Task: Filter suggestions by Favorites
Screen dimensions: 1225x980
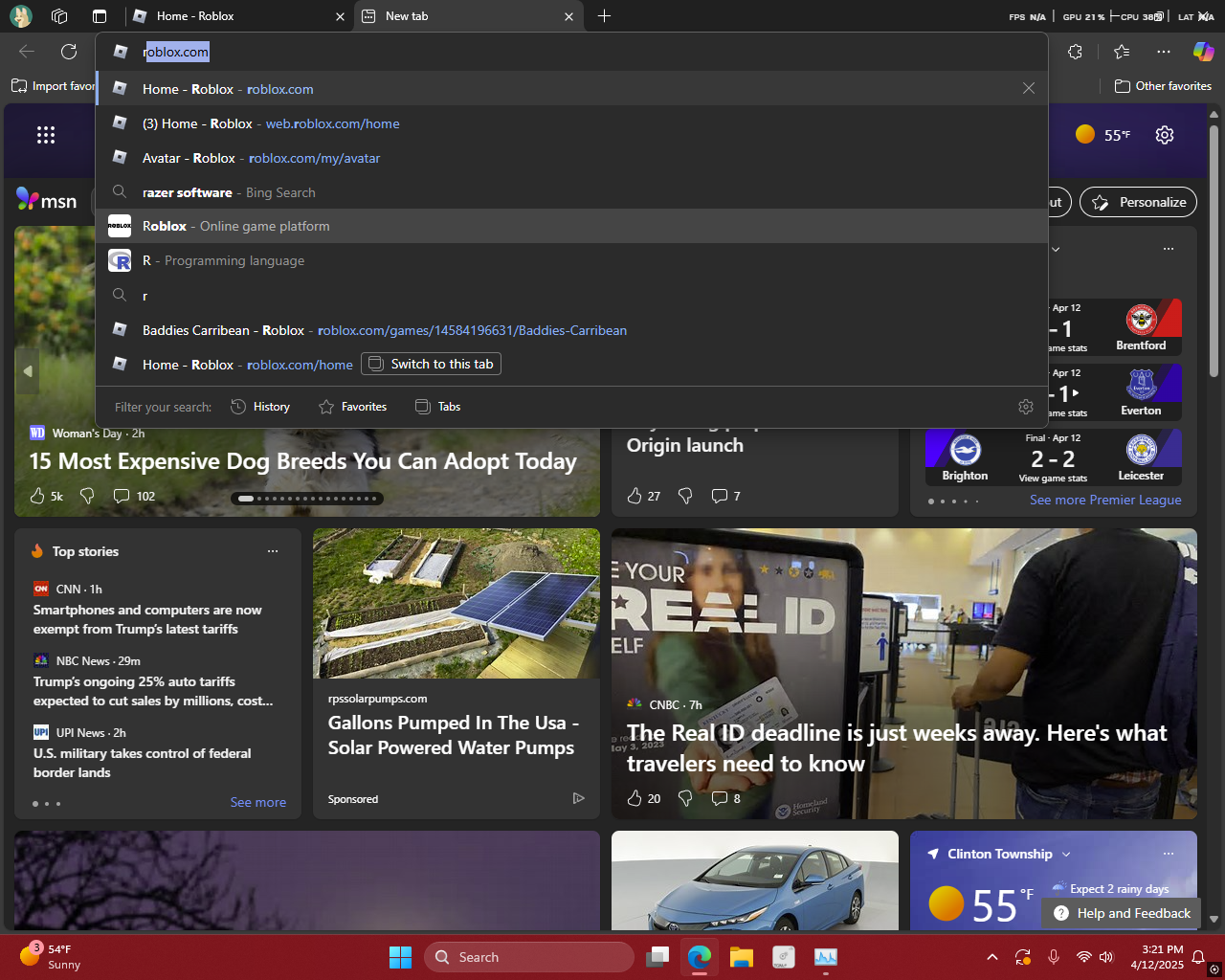Action: (352, 407)
